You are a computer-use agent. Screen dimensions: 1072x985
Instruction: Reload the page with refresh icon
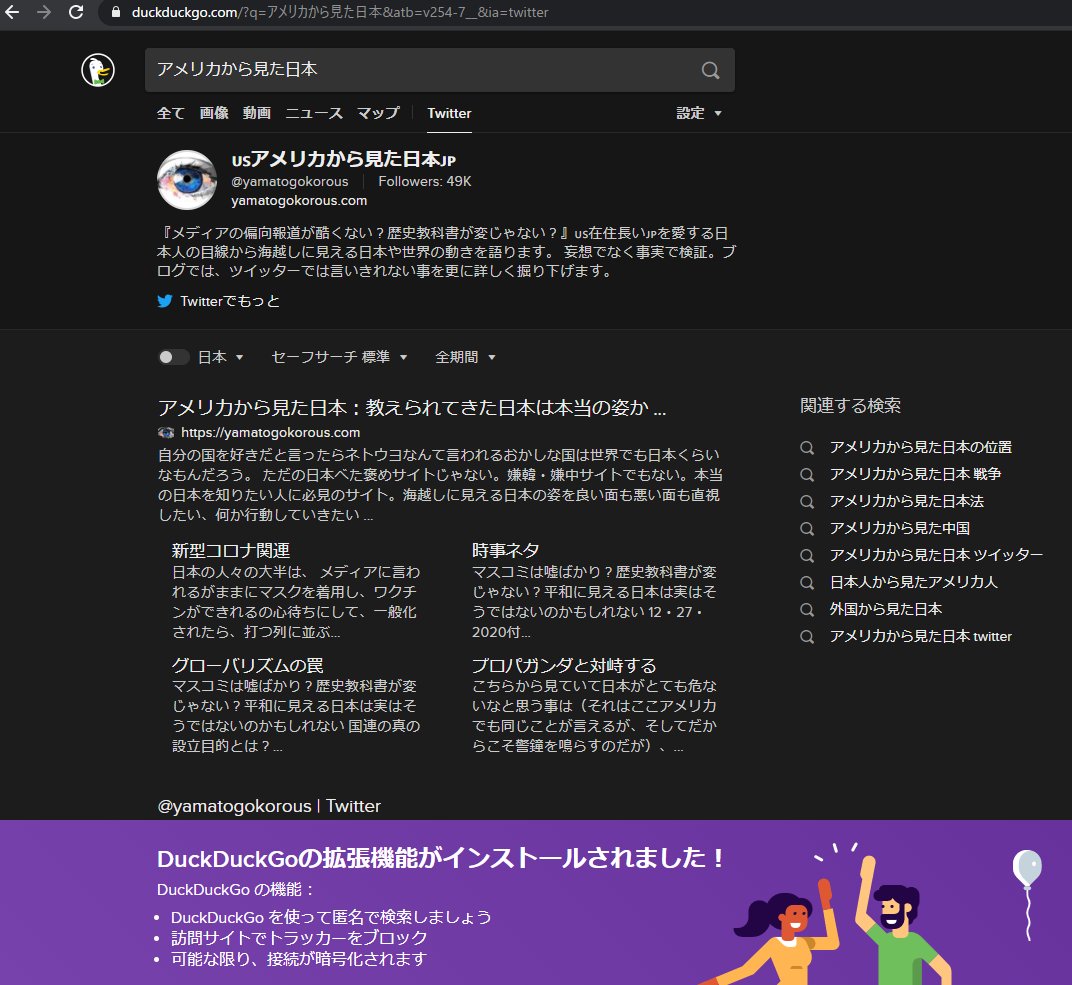click(76, 12)
